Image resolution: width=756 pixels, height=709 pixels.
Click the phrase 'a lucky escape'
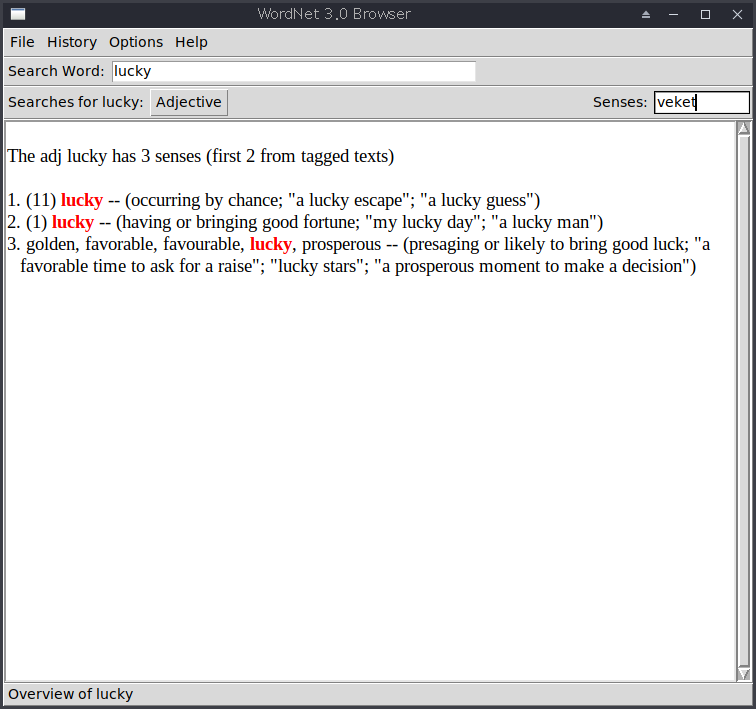click(349, 200)
